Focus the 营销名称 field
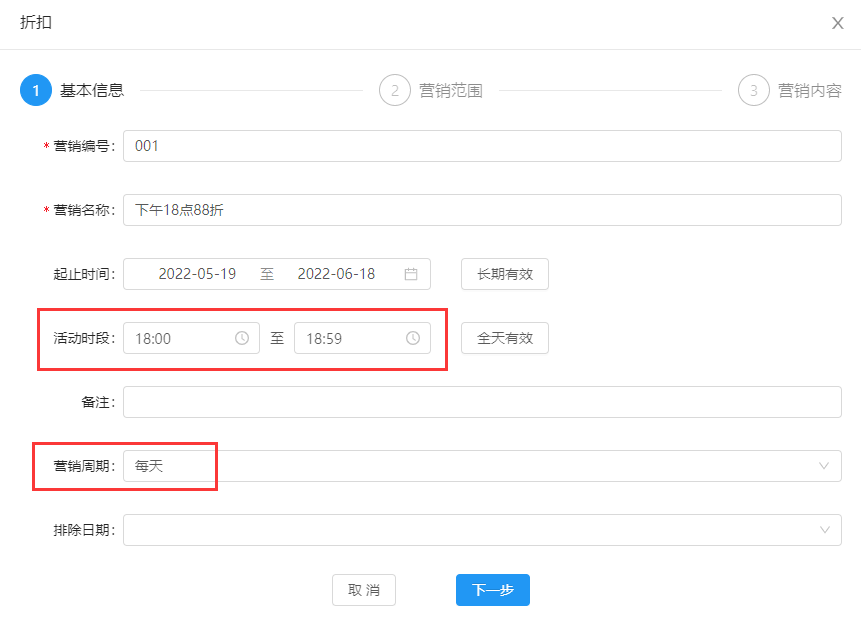The image size is (861, 625). [482, 210]
